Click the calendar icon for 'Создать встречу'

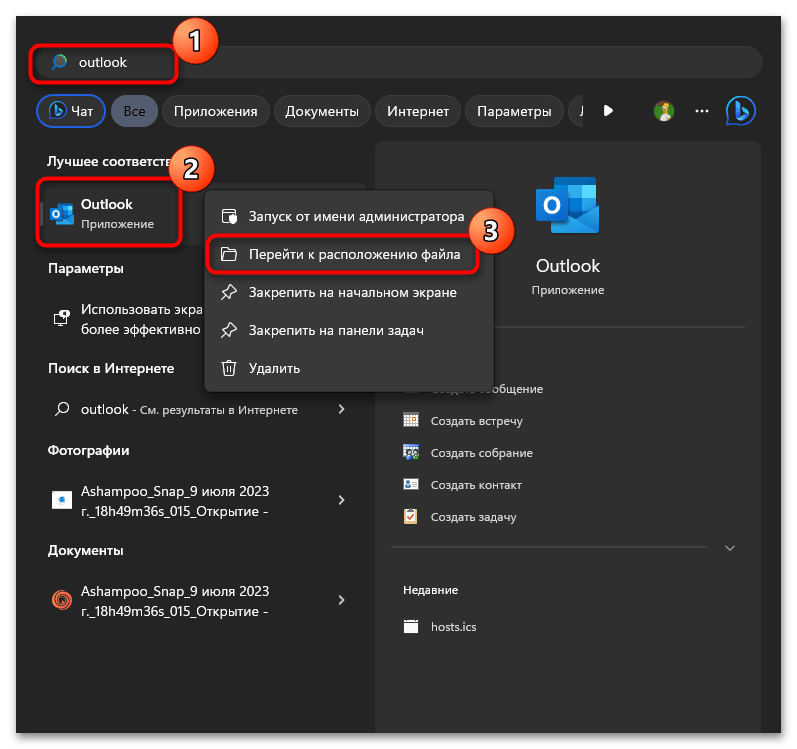click(x=411, y=420)
